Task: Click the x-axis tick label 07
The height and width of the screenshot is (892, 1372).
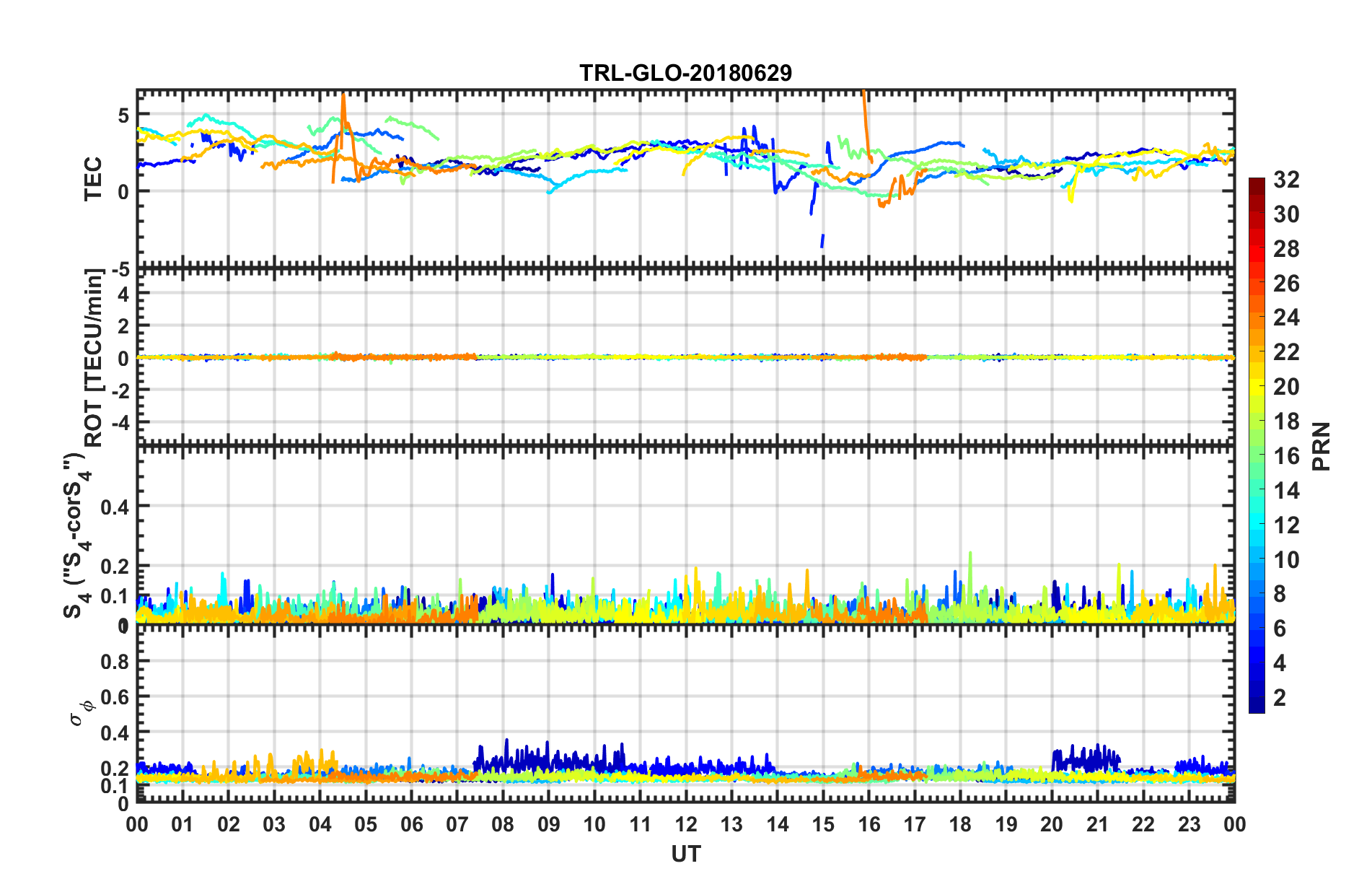Action: [x=457, y=824]
